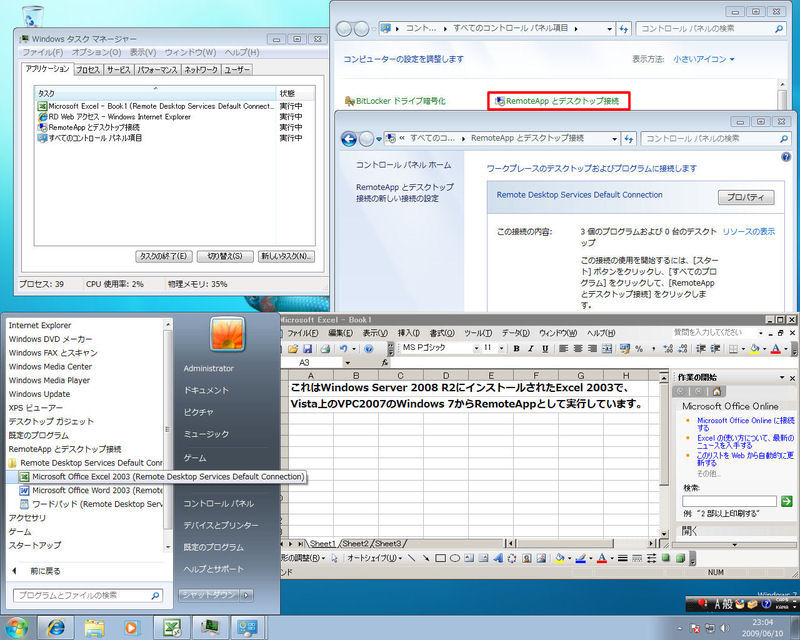Select the Oval tool in drawing toolbar
The height and width of the screenshot is (640, 800).
455,558
